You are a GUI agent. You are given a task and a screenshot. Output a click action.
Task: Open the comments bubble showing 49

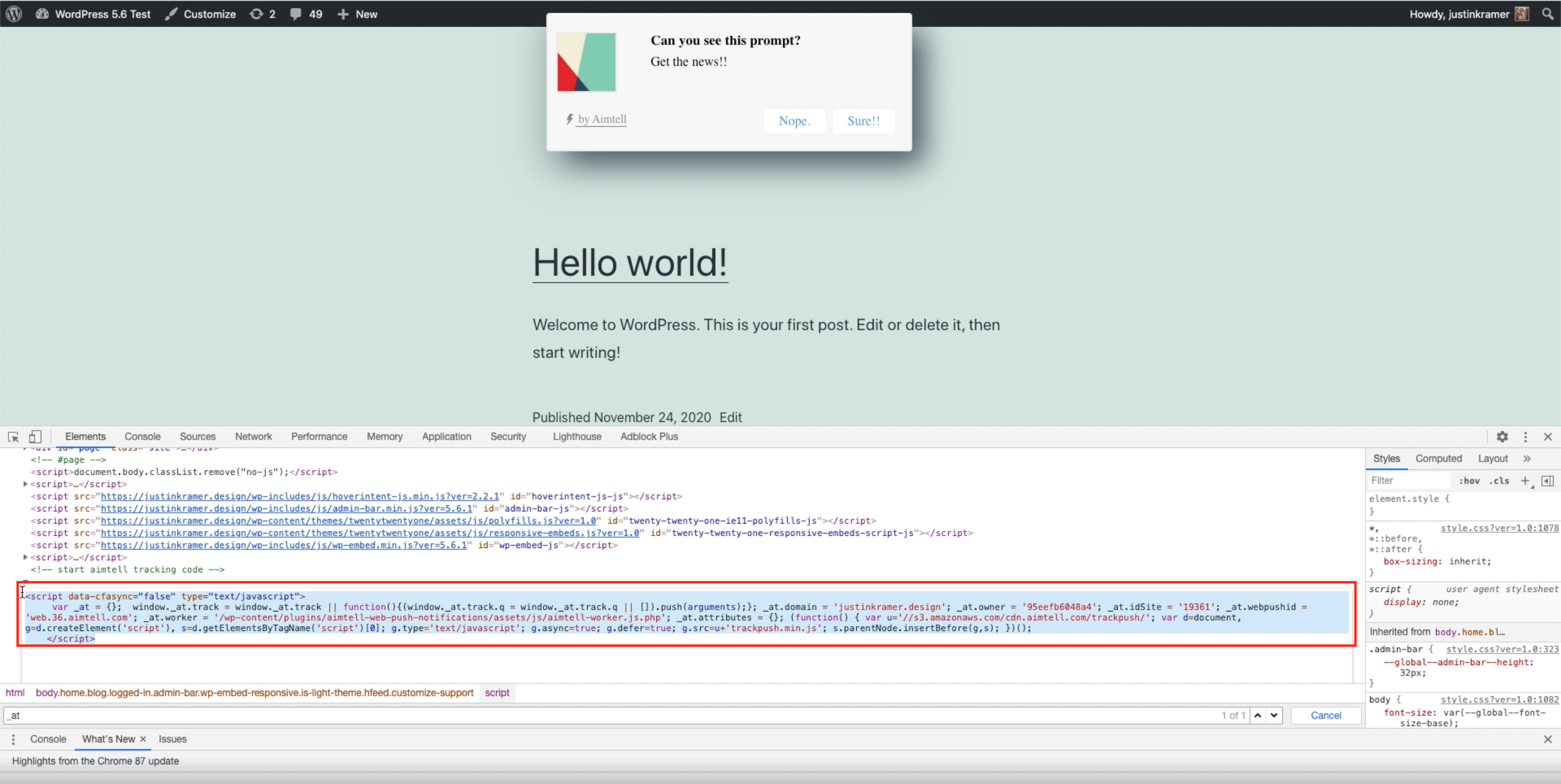tap(306, 13)
